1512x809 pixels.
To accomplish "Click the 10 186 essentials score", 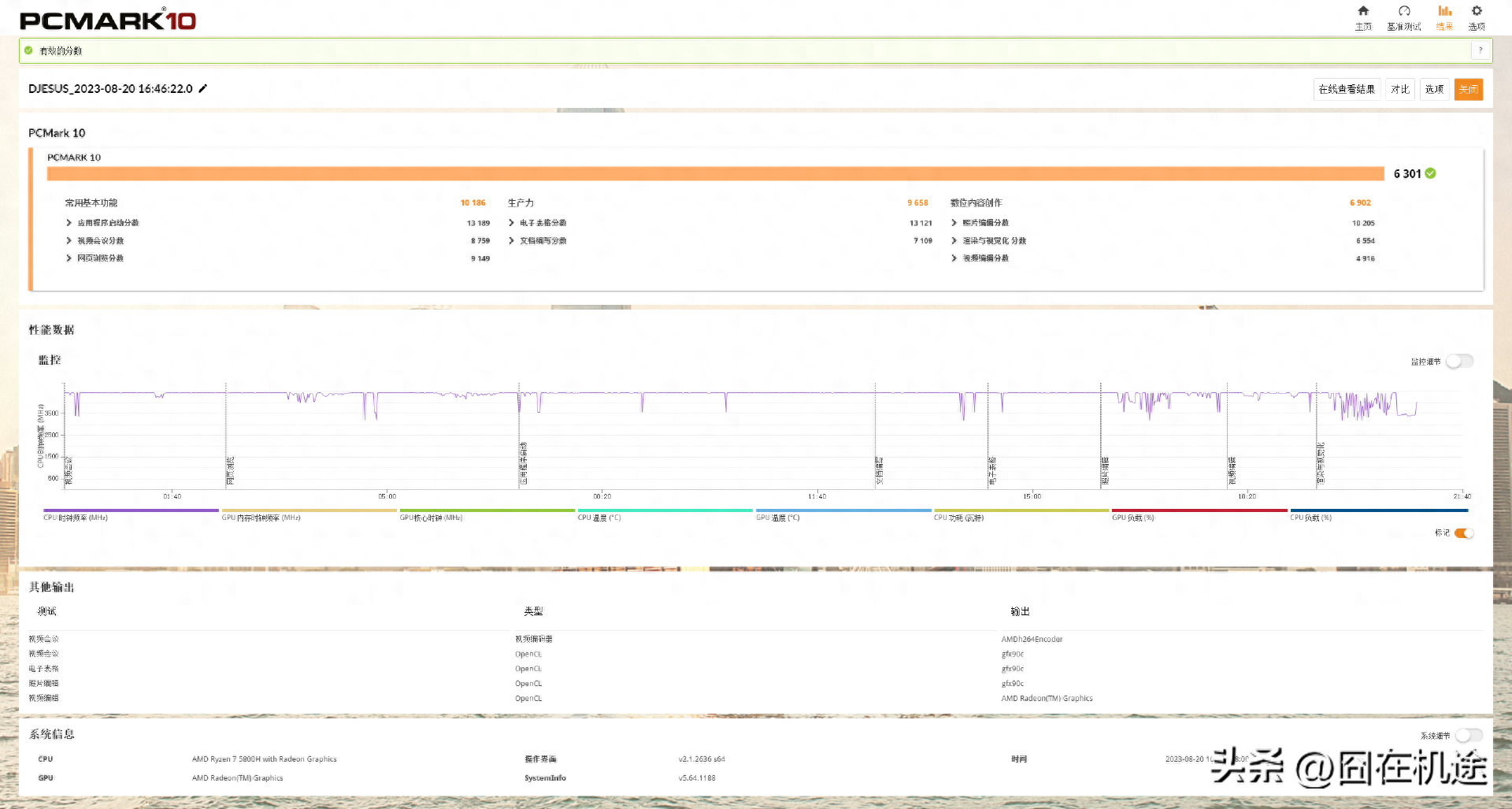I will pyautogui.click(x=472, y=202).
